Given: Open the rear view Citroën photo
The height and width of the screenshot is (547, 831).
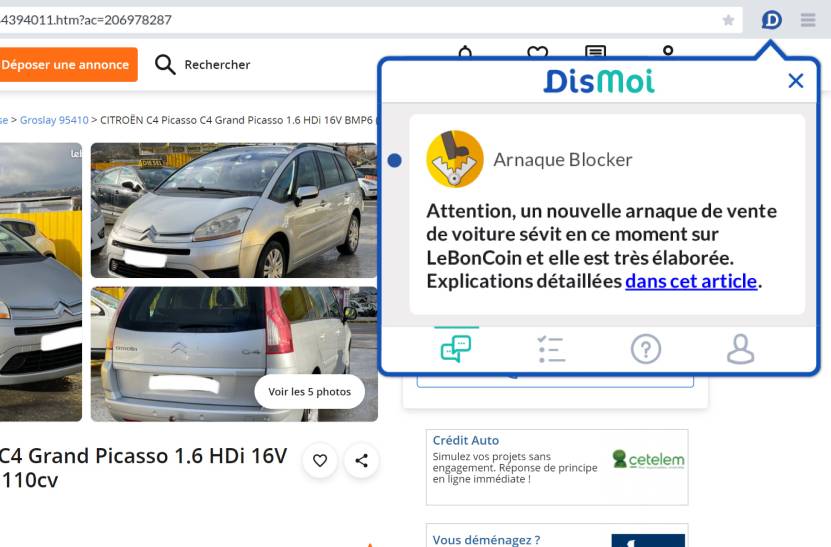Looking at the screenshot, I should pos(234,354).
